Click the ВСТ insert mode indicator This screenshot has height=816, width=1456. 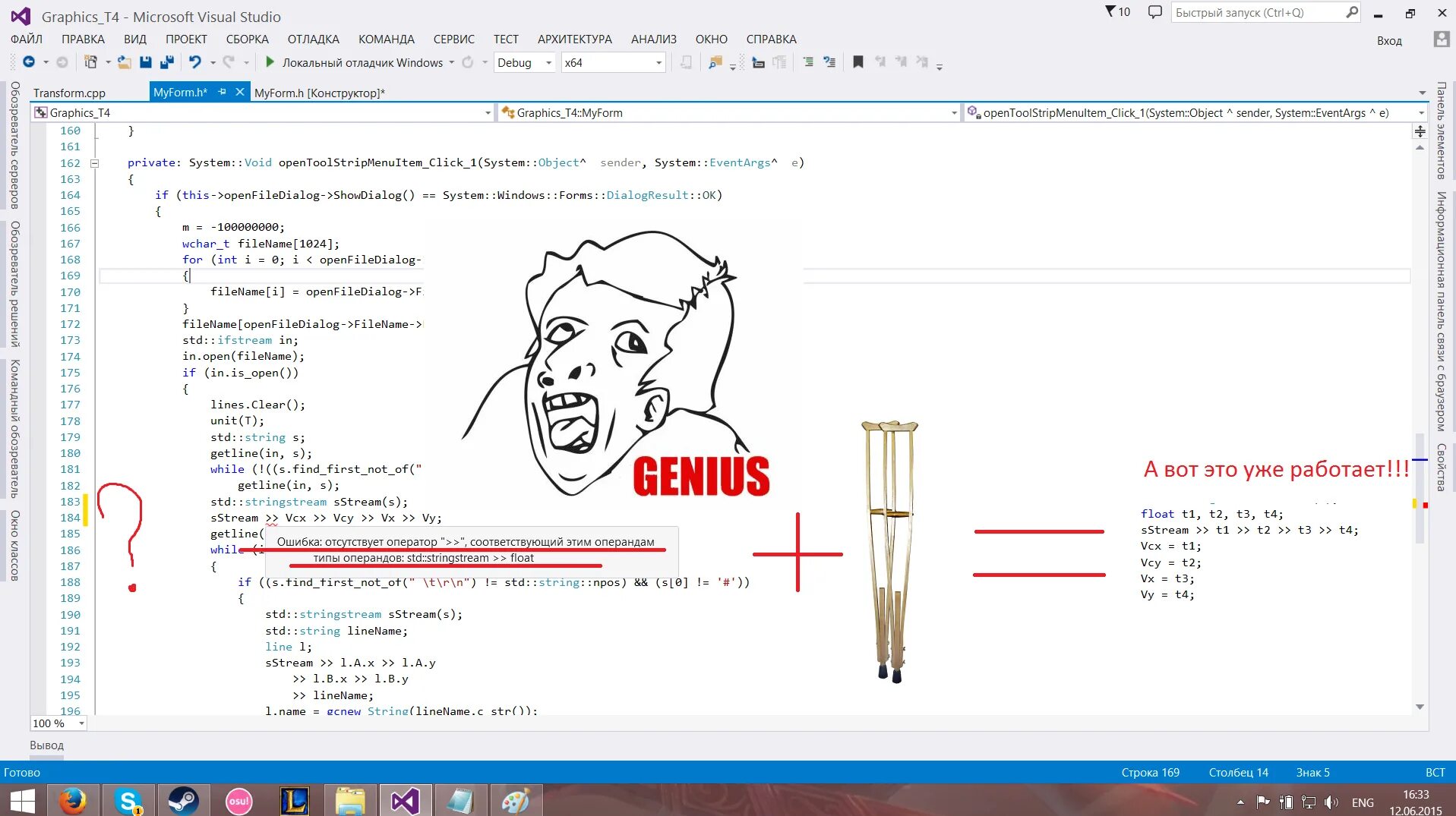[x=1435, y=773]
